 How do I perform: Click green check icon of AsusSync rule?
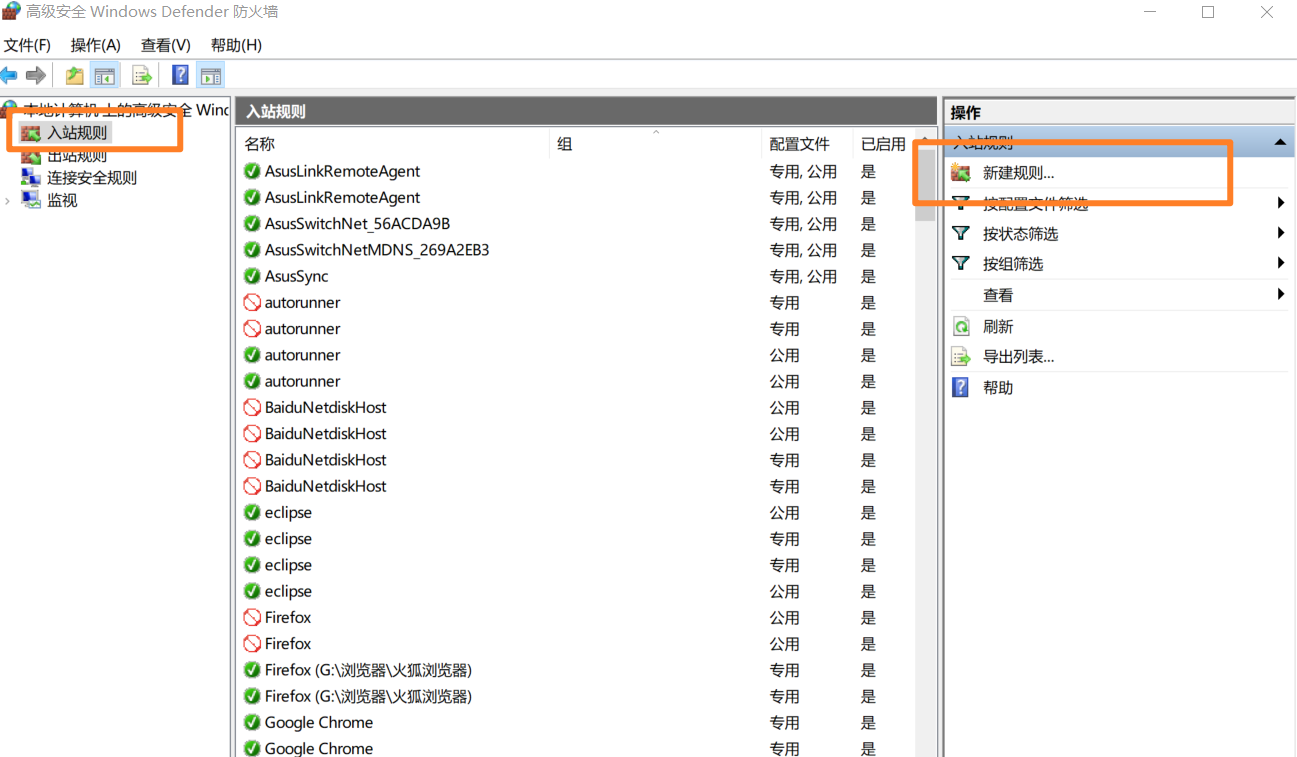tap(252, 276)
